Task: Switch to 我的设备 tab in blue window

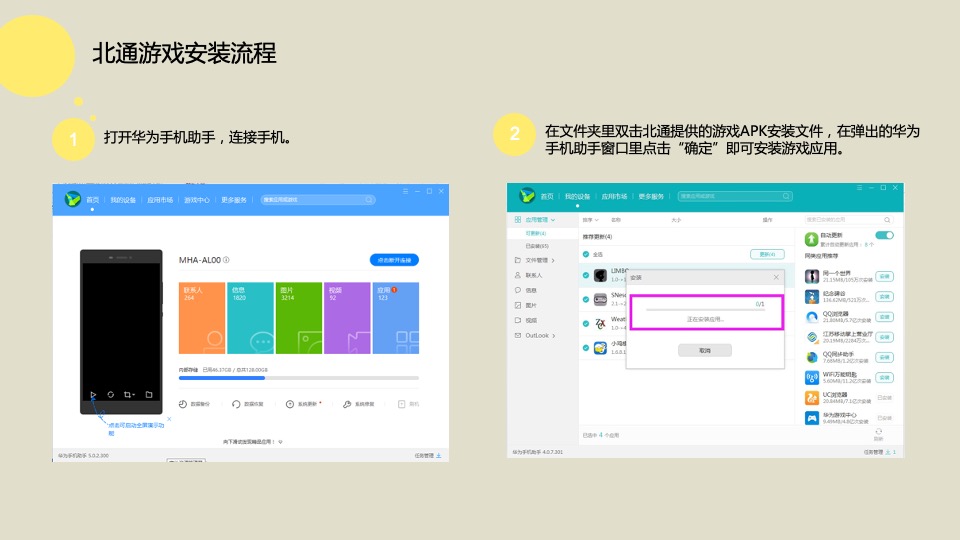Action: pyautogui.click(x=123, y=200)
